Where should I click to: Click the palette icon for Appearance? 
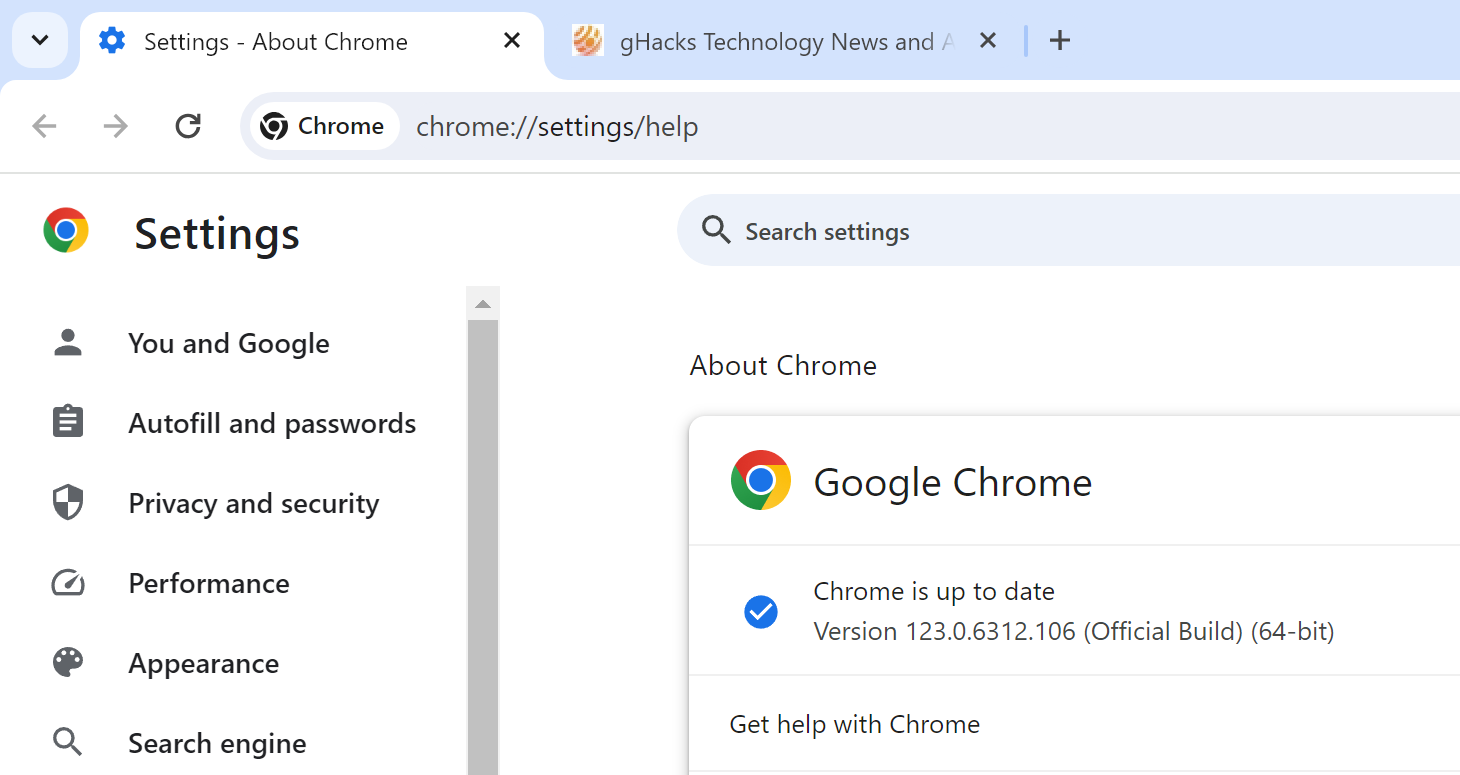pos(68,663)
